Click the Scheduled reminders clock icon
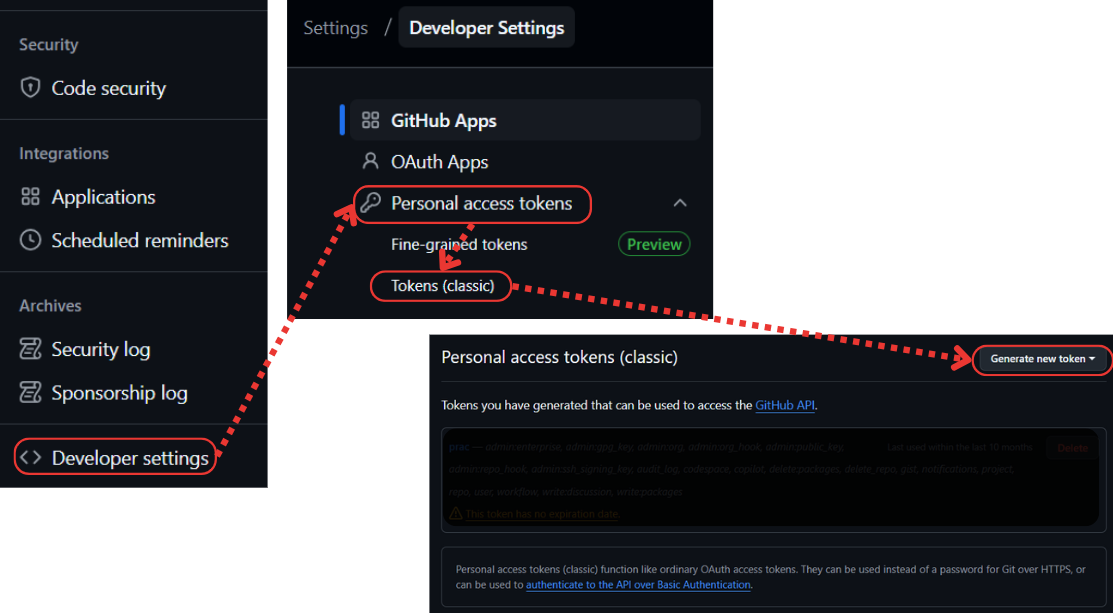This screenshot has width=1113, height=613. point(30,241)
